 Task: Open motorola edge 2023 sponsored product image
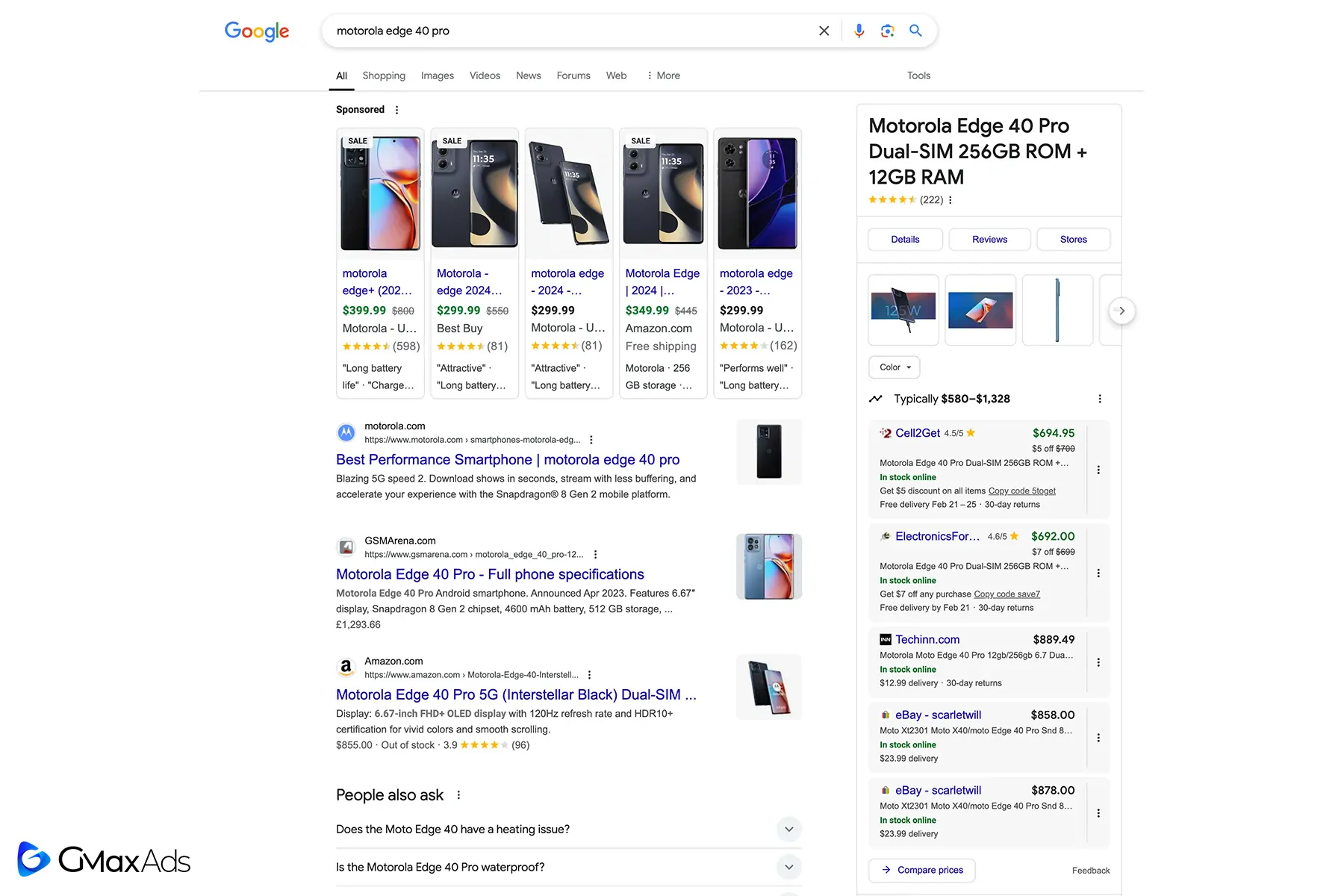click(758, 193)
